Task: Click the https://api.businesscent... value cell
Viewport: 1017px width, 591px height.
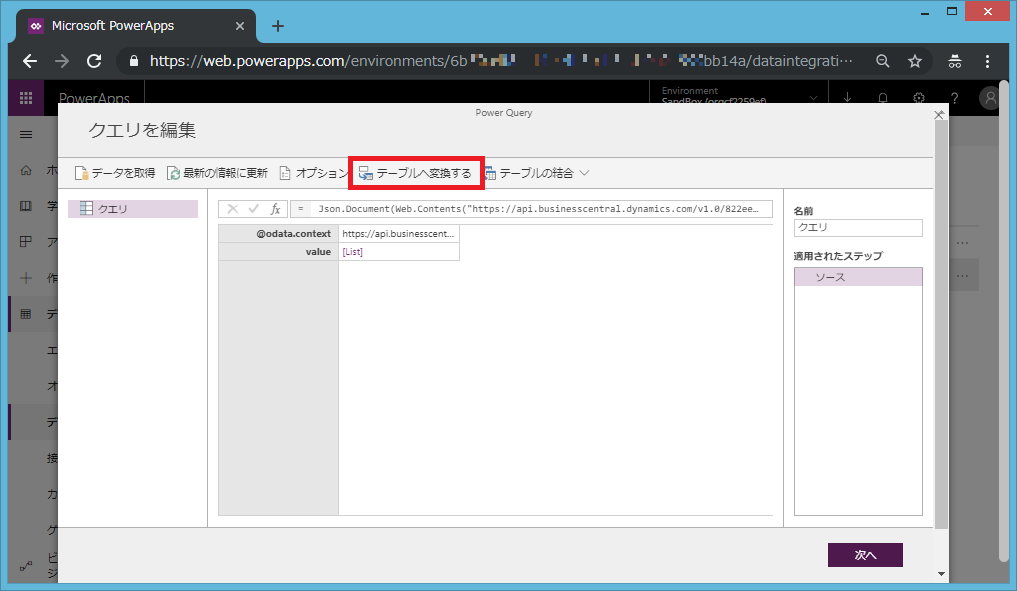Action: coord(398,234)
